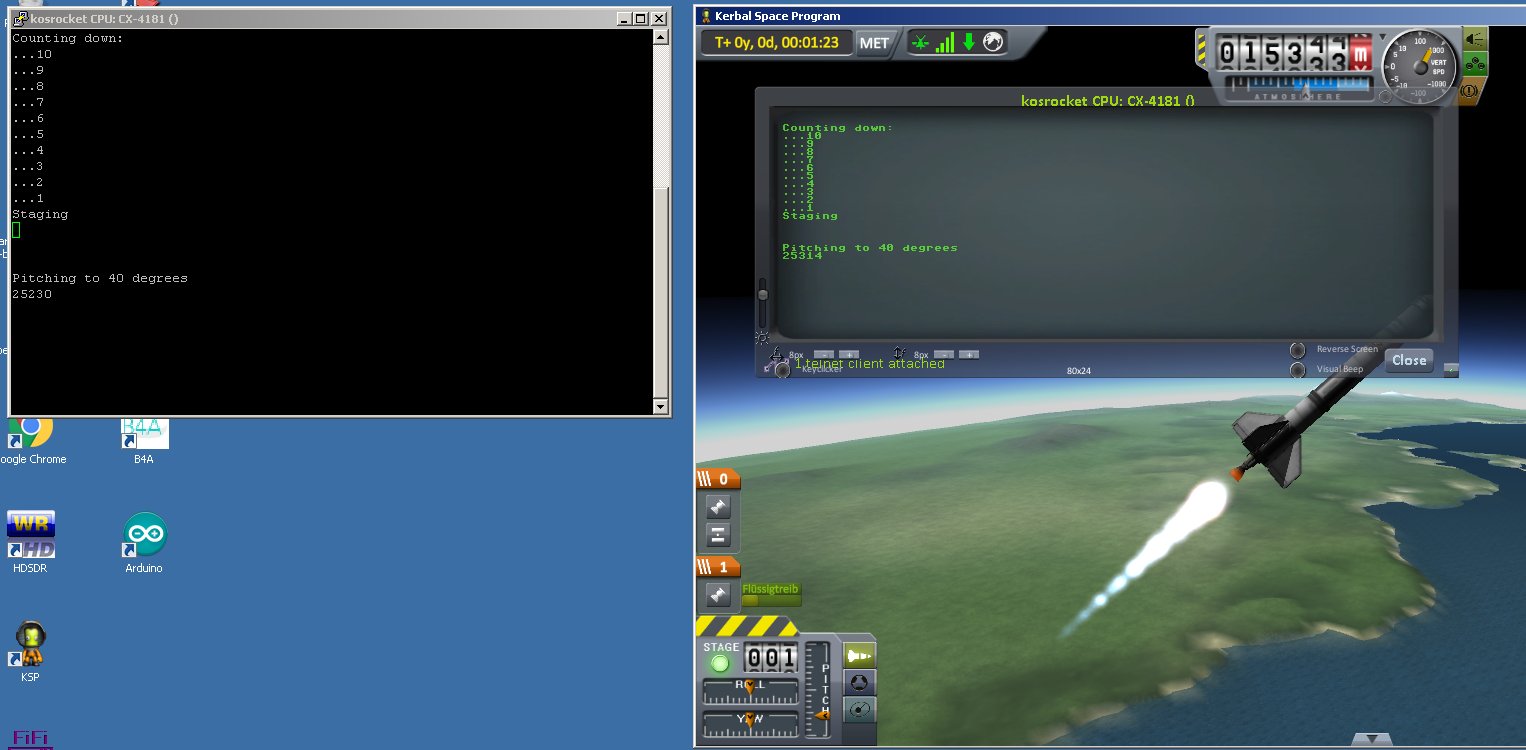Close the kOS terminal panel
The image size is (1526, 750).
point(1408,360)
